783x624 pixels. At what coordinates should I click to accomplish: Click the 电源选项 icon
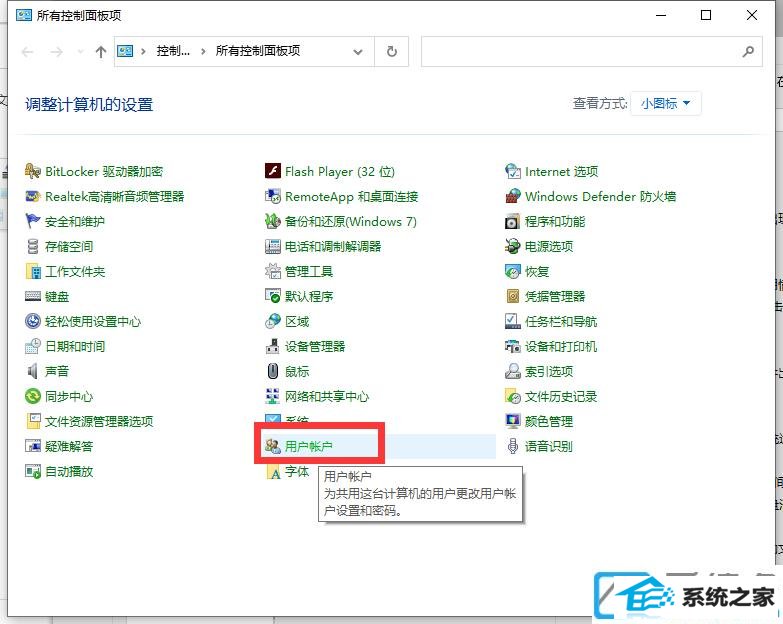513,246
